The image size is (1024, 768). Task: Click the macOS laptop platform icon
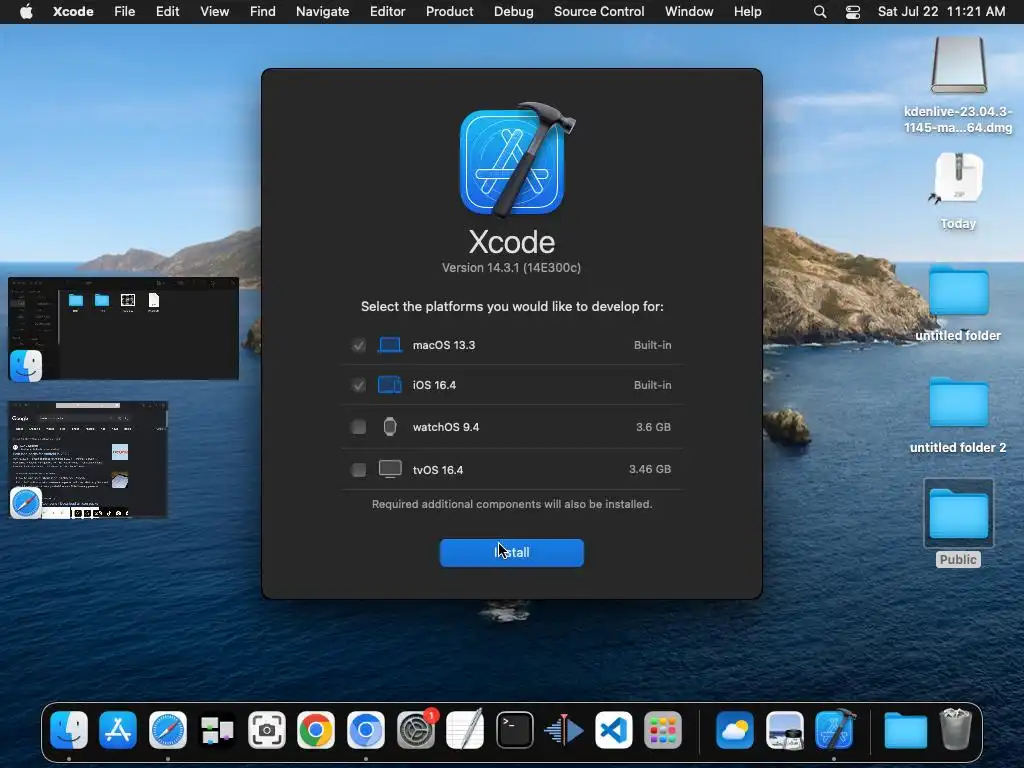click(x=390, y=345)
